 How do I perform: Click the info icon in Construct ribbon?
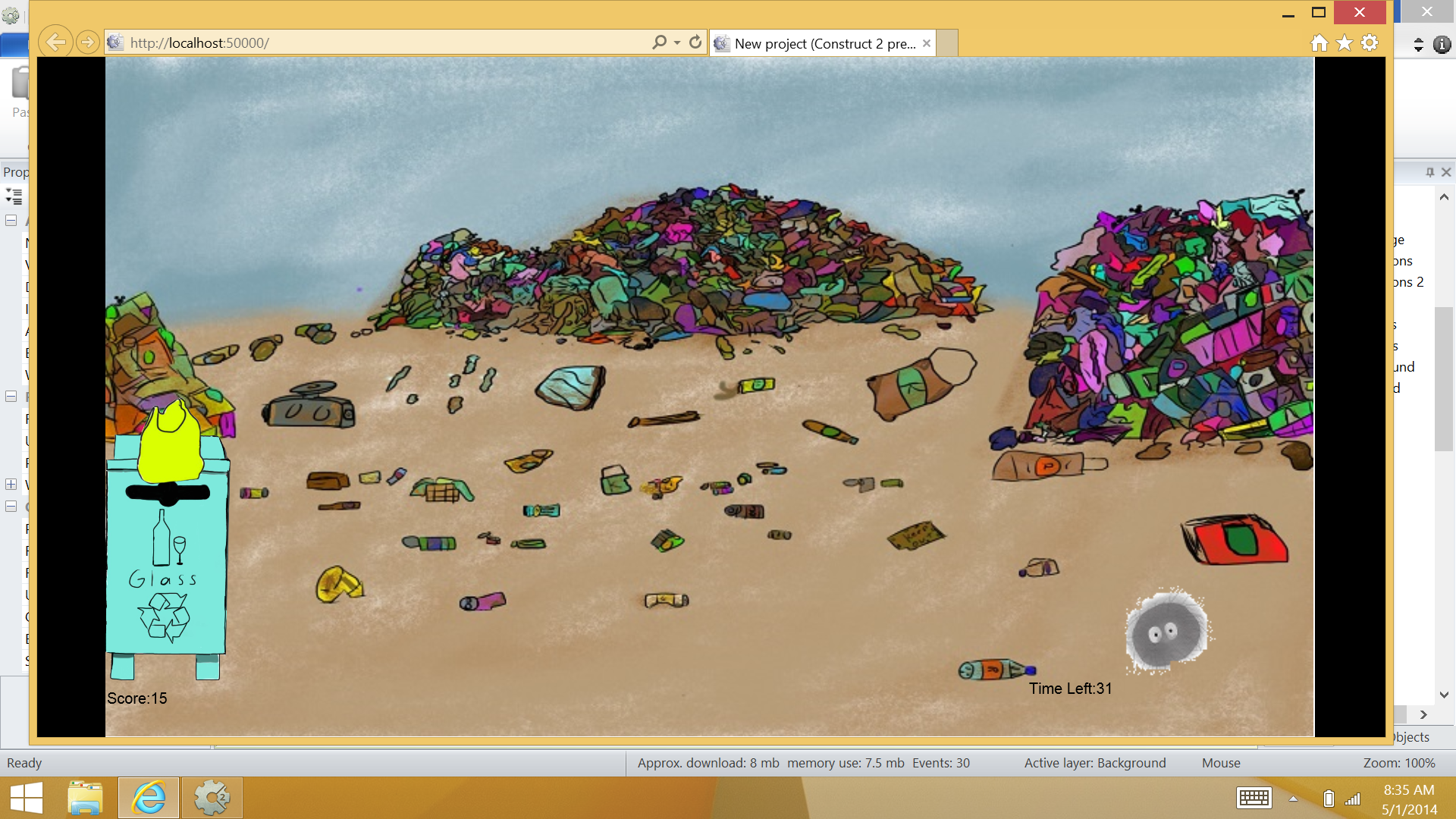point(1442,45)
